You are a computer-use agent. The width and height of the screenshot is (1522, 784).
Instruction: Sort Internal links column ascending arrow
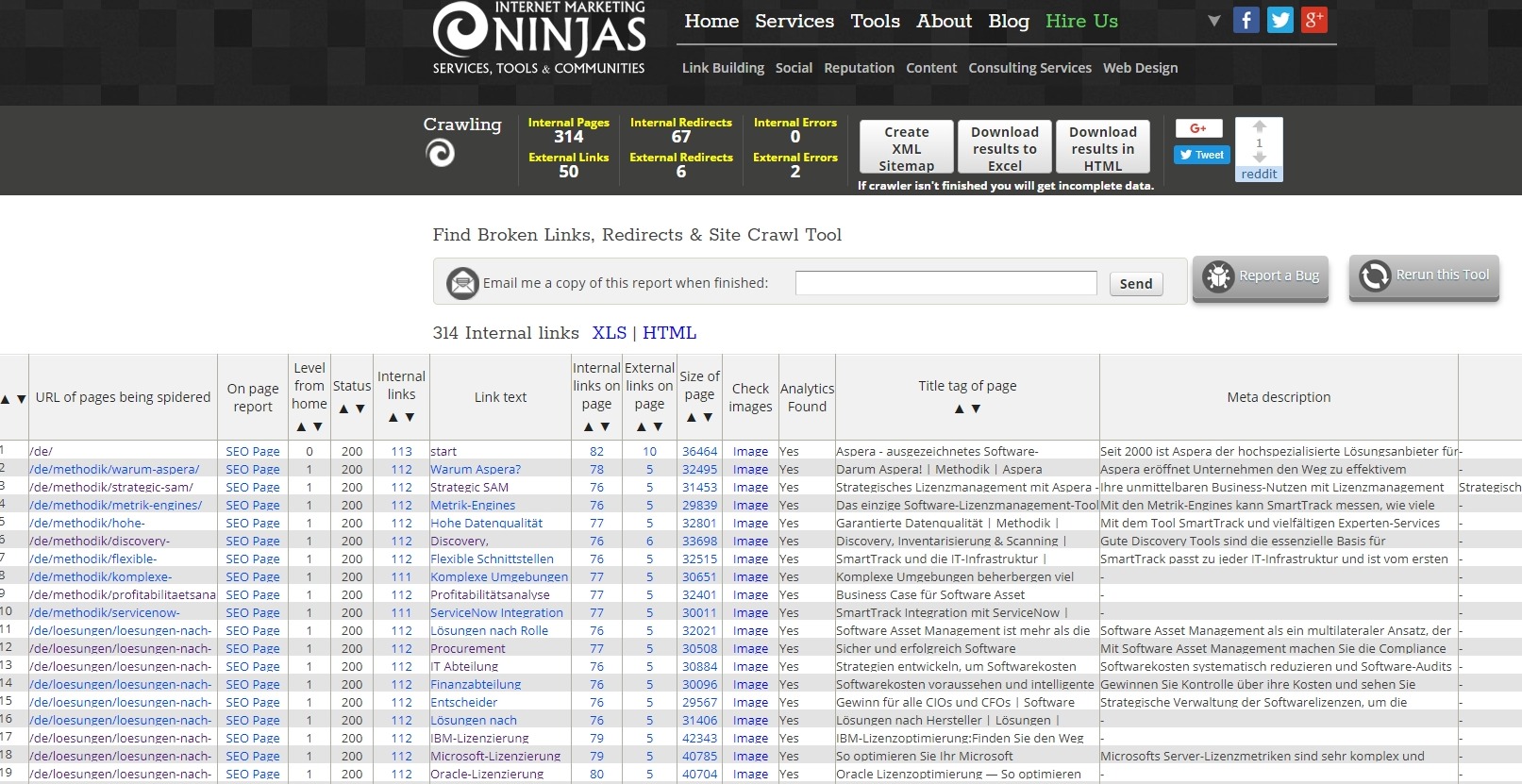(x=393, y=417)
